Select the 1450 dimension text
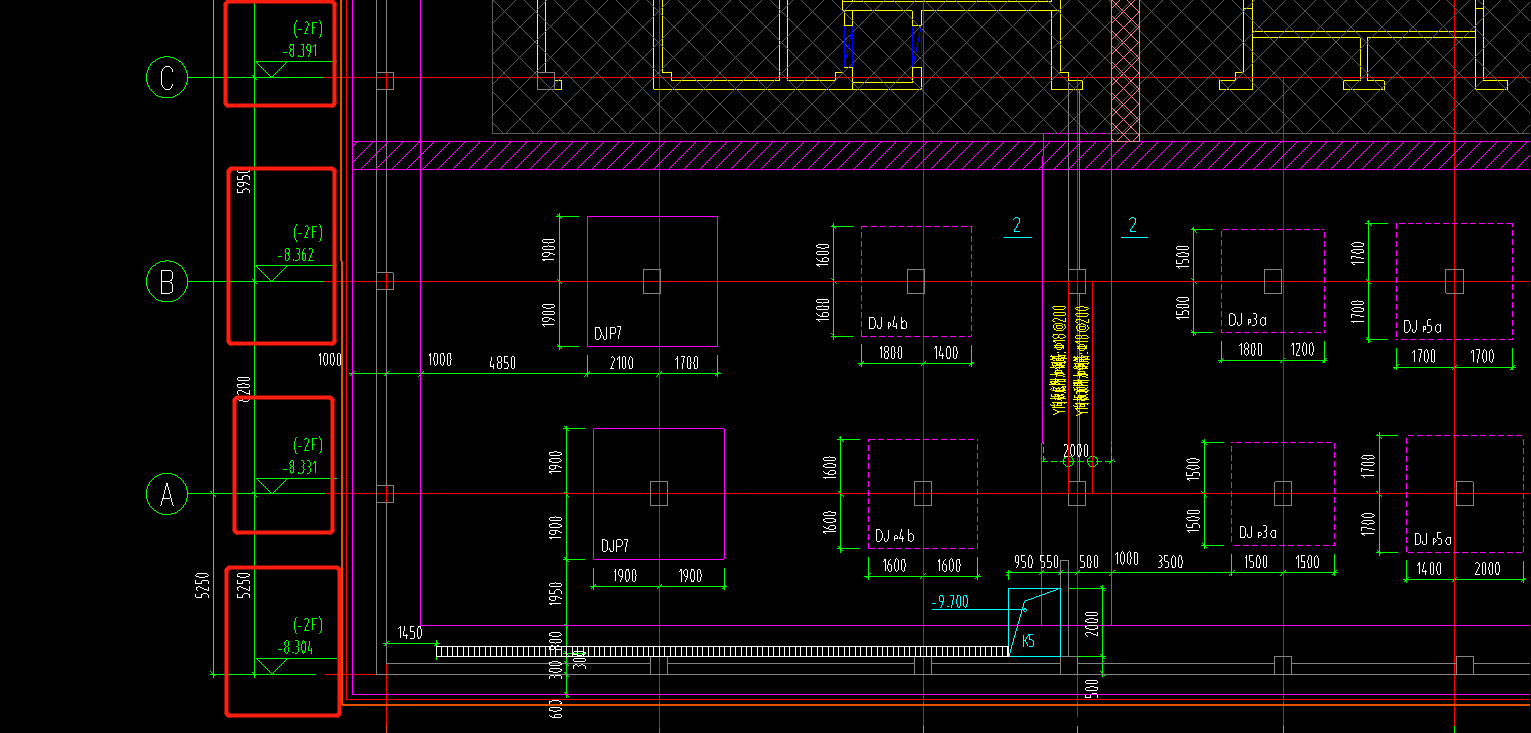Screen dimensions: 1531x733 [410, 632]
